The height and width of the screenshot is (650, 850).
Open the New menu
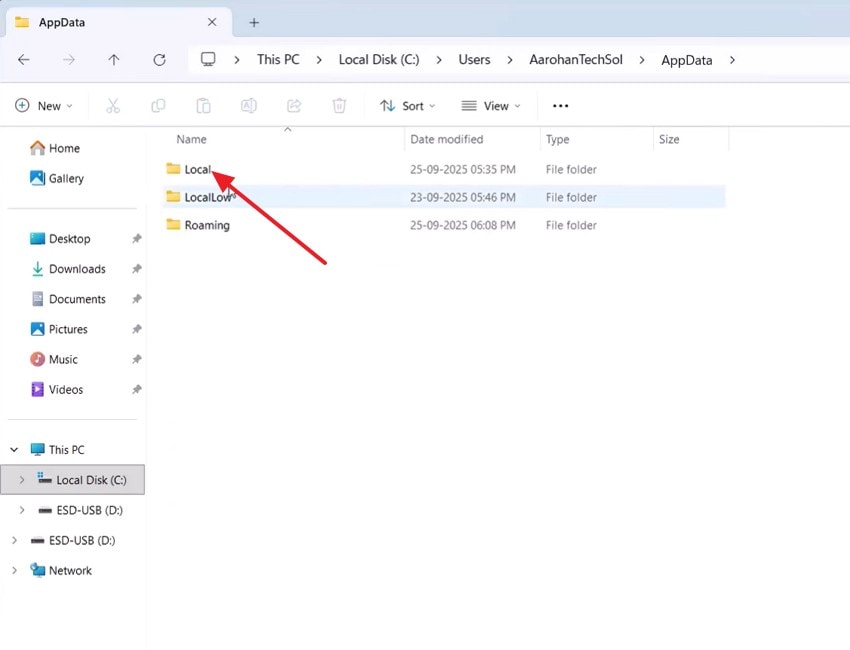[43, 105]
